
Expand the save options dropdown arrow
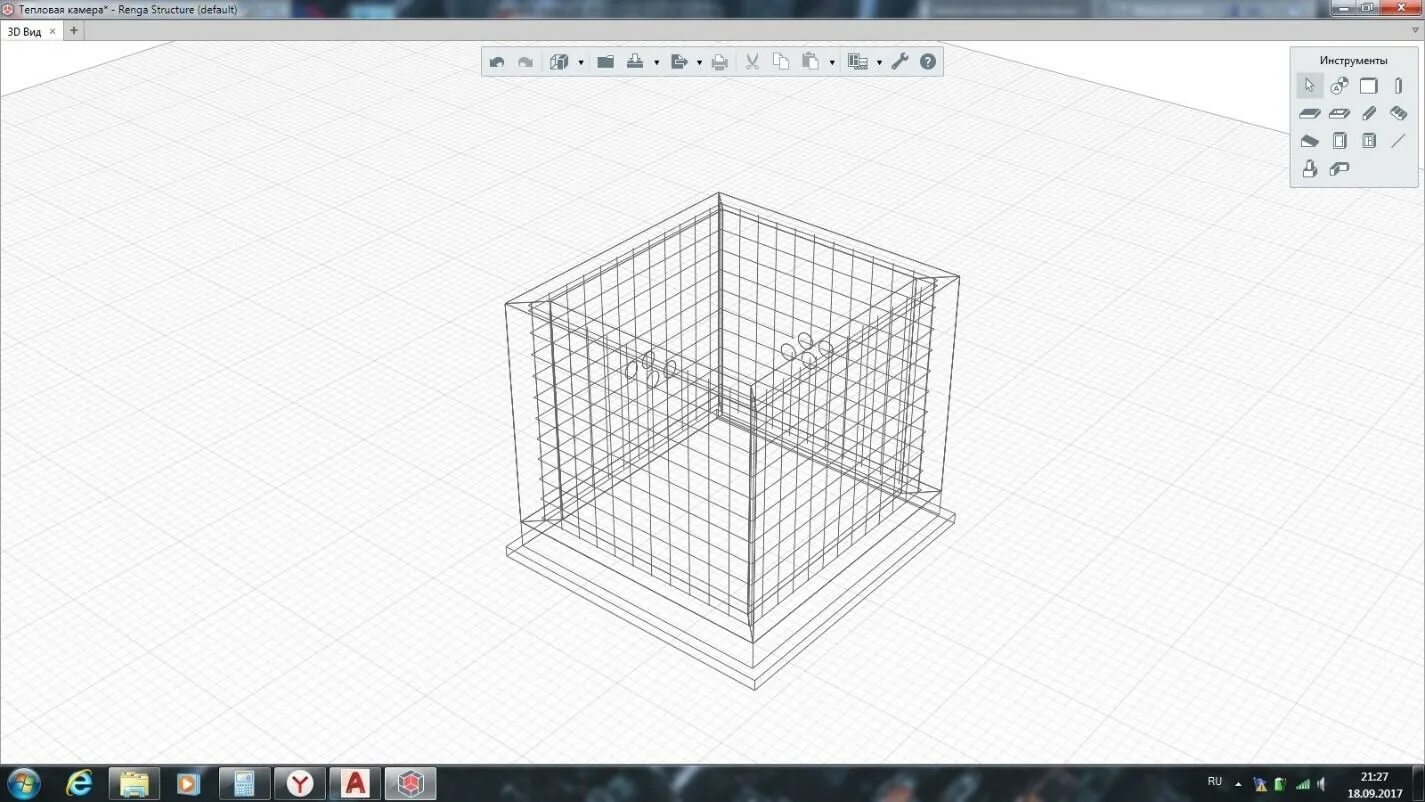point(656,63)
